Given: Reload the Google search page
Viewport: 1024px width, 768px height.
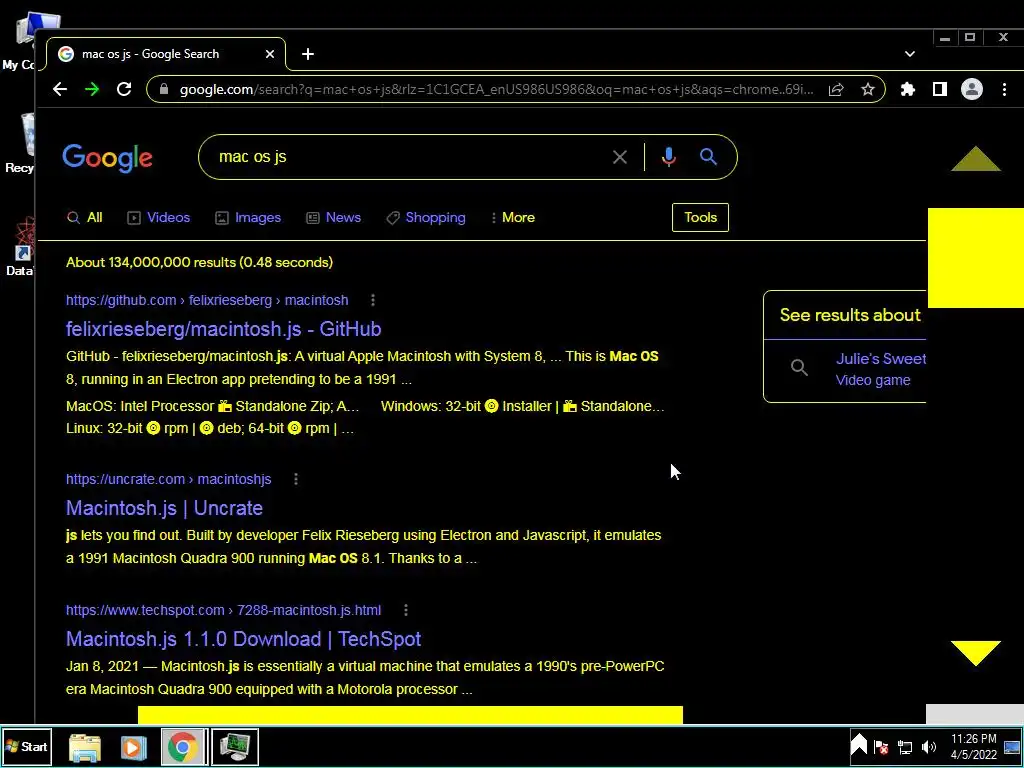Looking at the screenshot, I should [124, 89].
